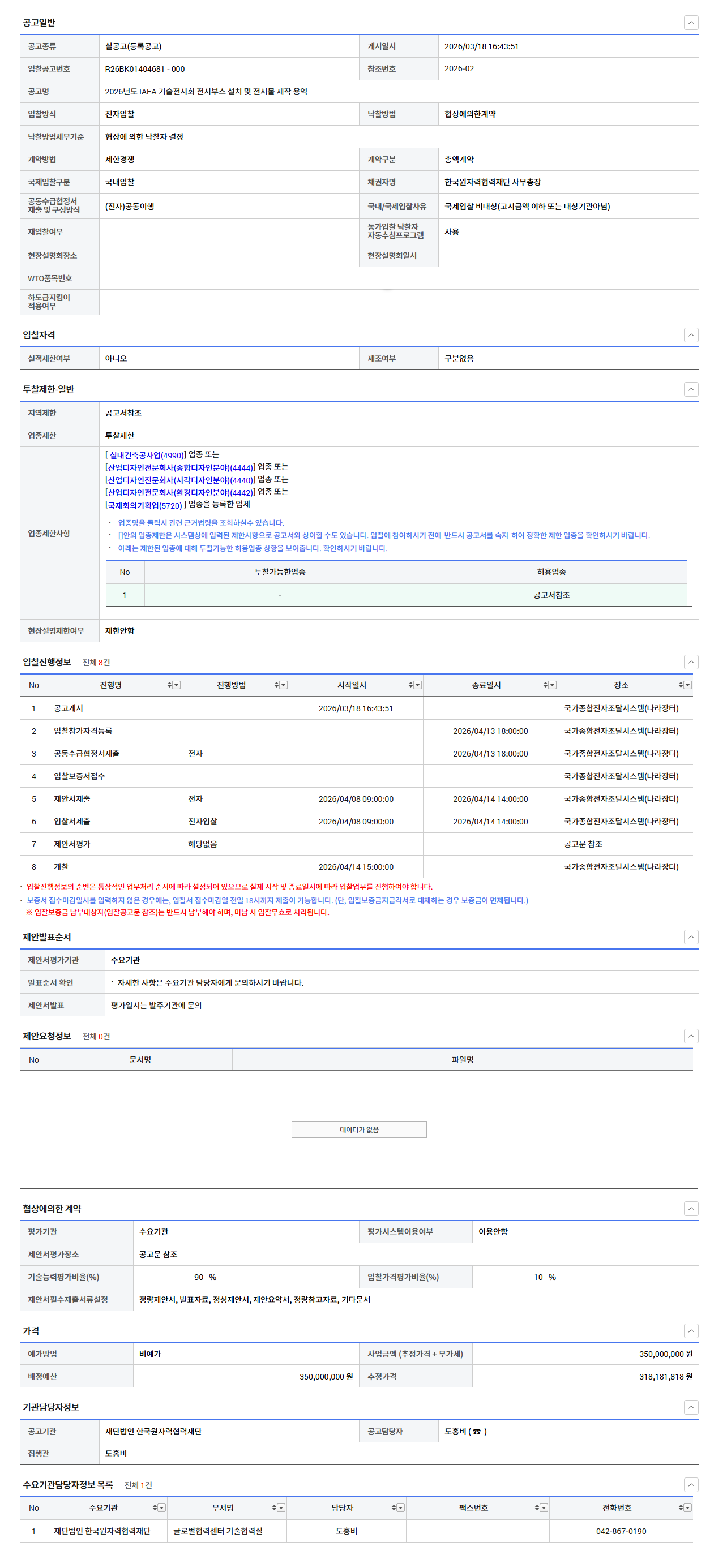Sort the 전화번호 column
The height and width of the screenshot is (1568, 710).
(x=680, y=1507)
